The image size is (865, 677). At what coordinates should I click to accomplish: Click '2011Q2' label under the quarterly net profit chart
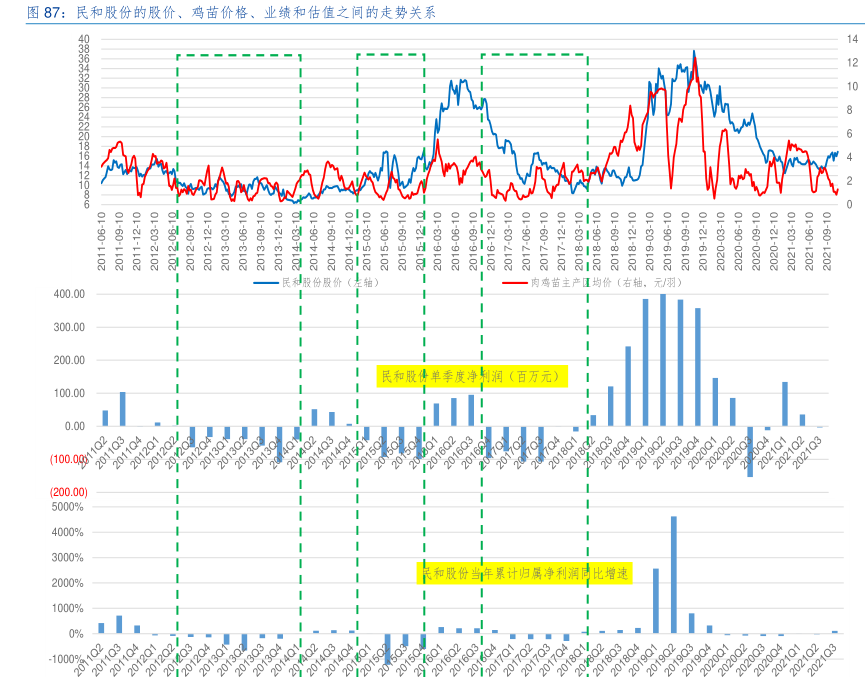coord(93,454)
